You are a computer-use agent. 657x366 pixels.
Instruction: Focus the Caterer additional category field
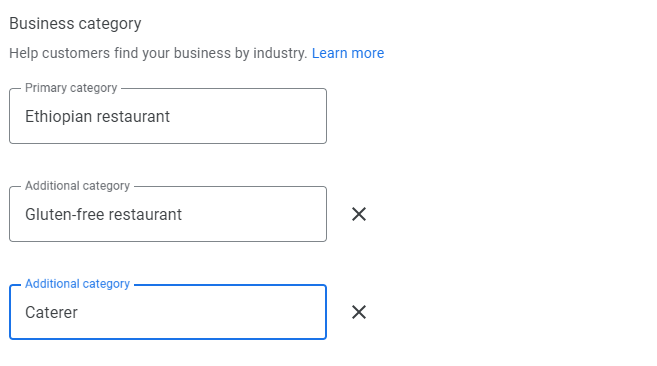click(x=168, y=312)
